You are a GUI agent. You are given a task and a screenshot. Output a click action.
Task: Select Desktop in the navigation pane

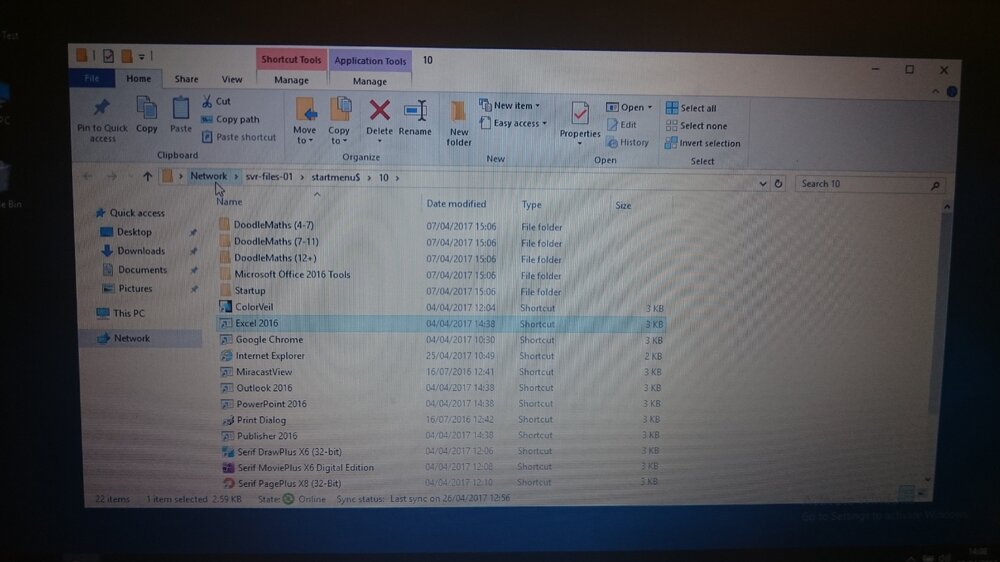(127, 232)
